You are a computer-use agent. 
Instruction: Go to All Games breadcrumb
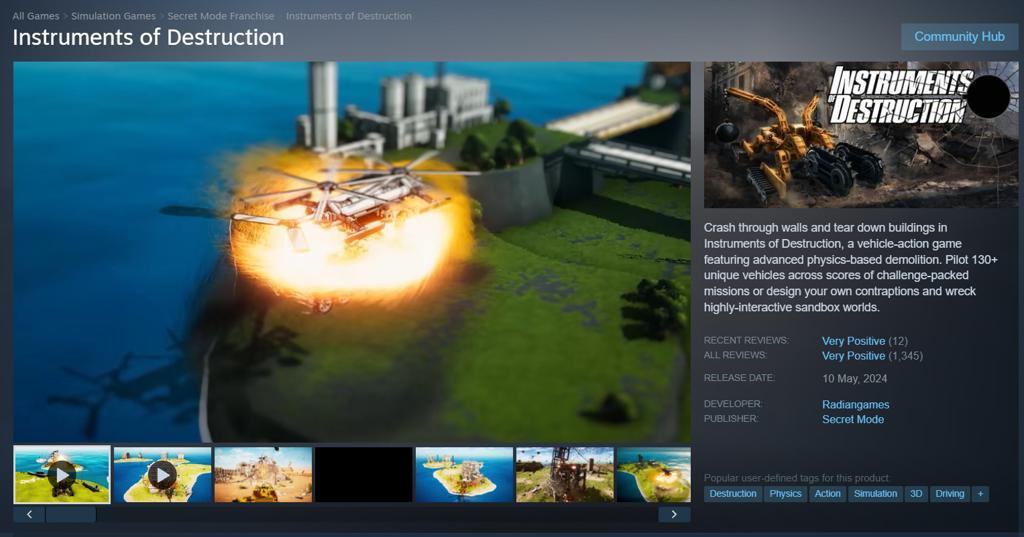(36, 16)
